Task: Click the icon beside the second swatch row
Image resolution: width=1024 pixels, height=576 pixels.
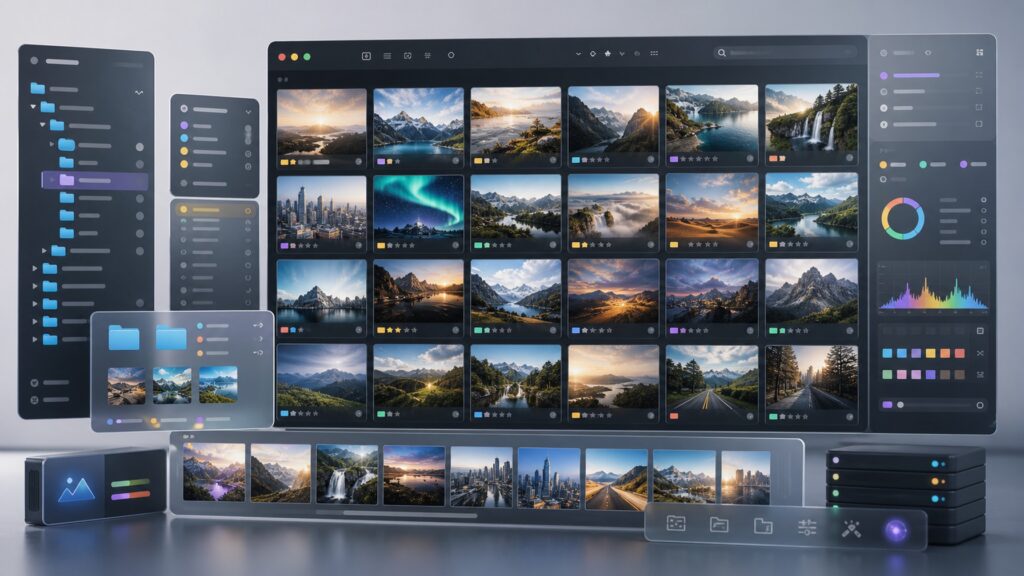Action: click(980, 375)
